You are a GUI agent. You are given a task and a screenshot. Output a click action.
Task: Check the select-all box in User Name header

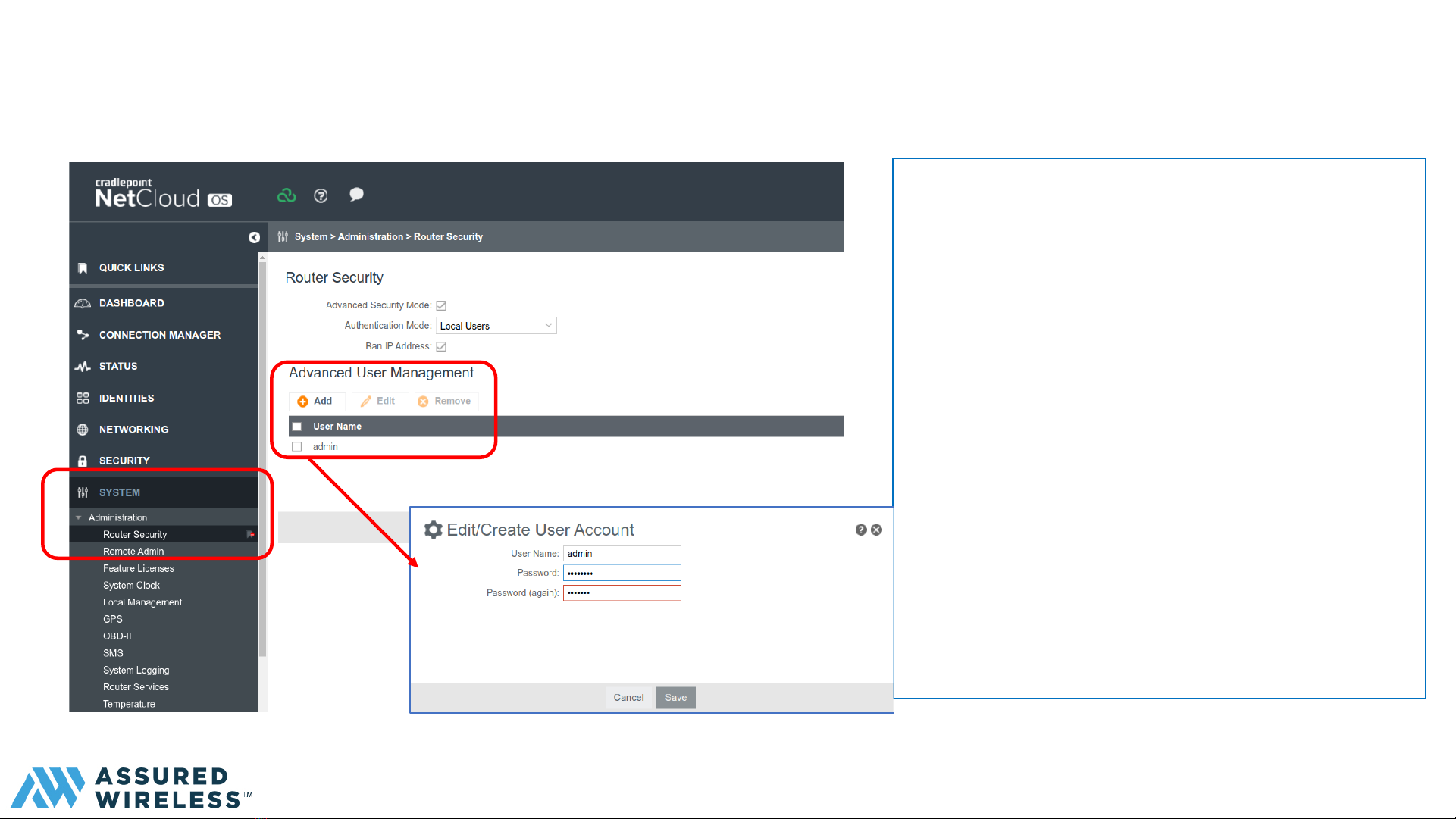[x=297, y=427]
